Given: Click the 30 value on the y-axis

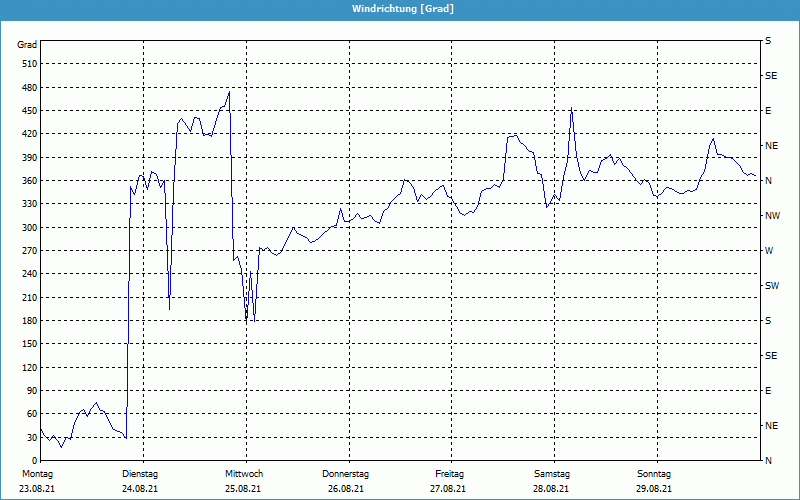Looking at the screenshot, I should [30, 437].
